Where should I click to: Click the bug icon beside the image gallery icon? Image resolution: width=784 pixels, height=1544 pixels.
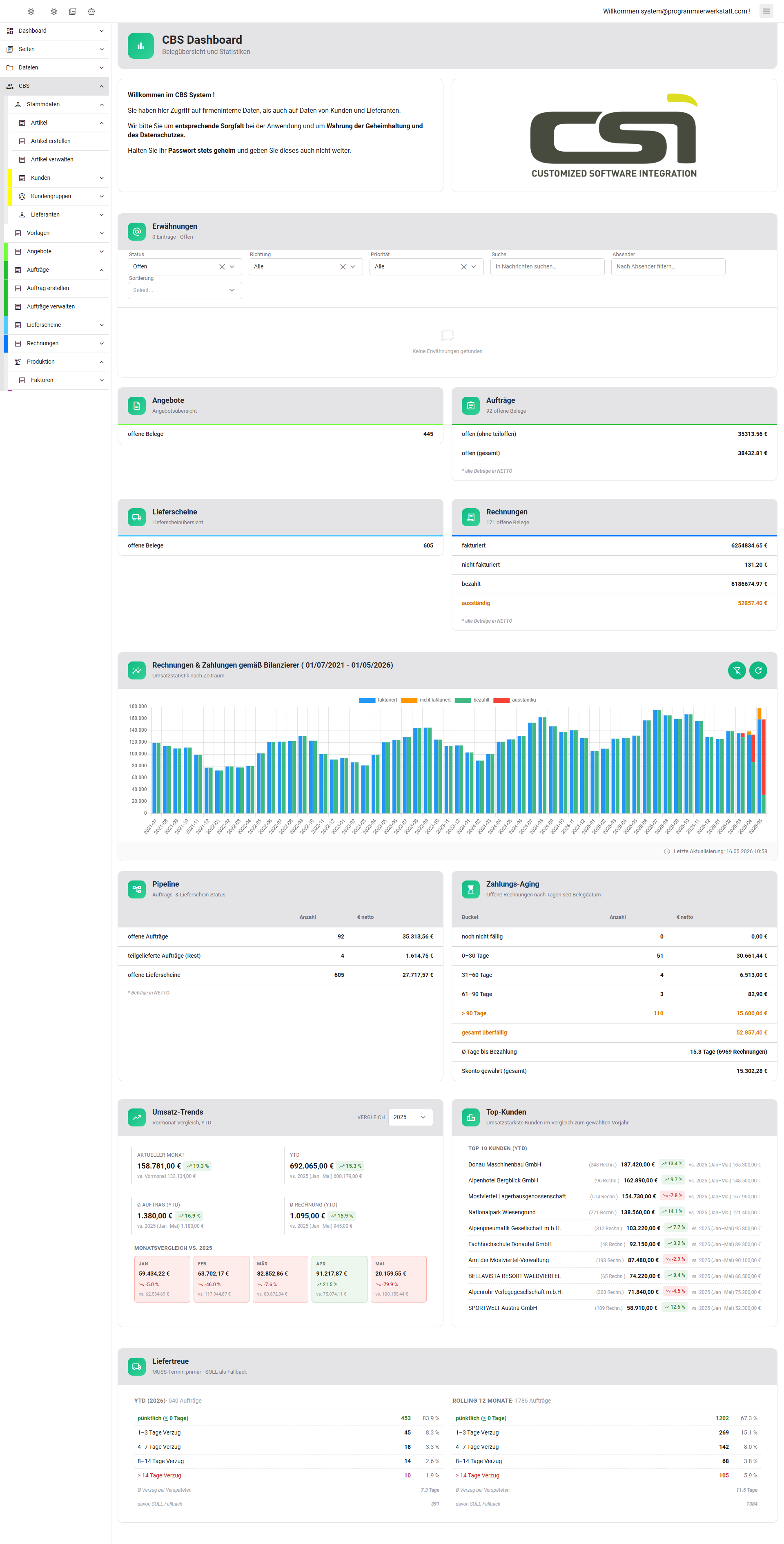[x=54, y=11]
